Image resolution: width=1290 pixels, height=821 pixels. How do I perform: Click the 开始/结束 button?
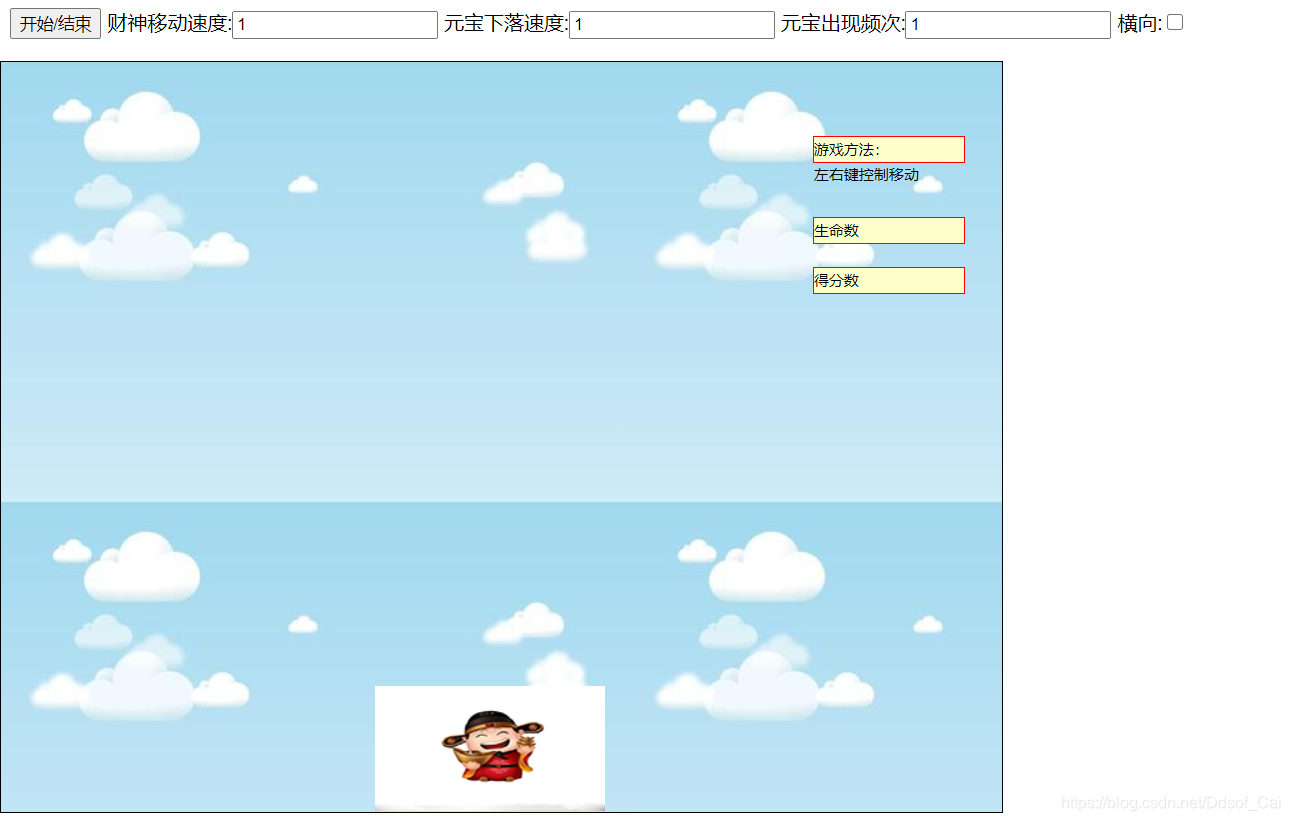click(x=55, y=24)
